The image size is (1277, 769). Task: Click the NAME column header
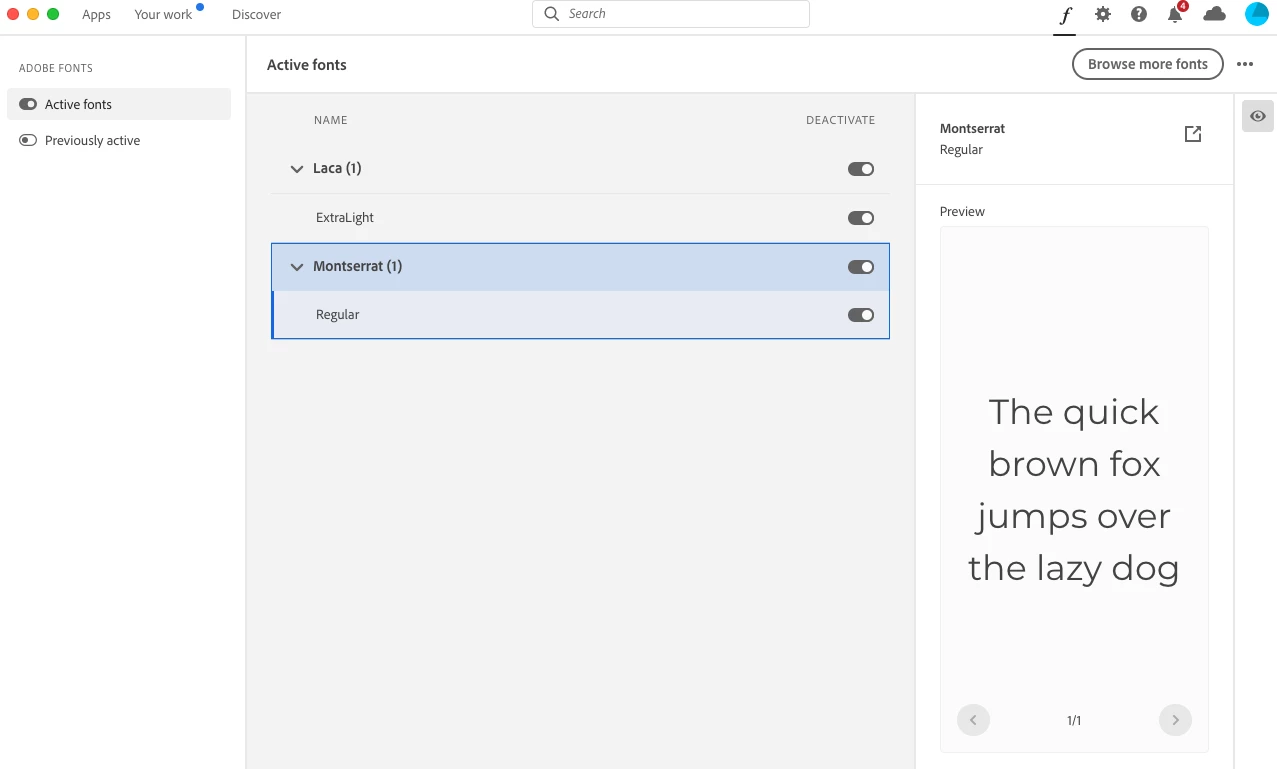tap(330, 120)
